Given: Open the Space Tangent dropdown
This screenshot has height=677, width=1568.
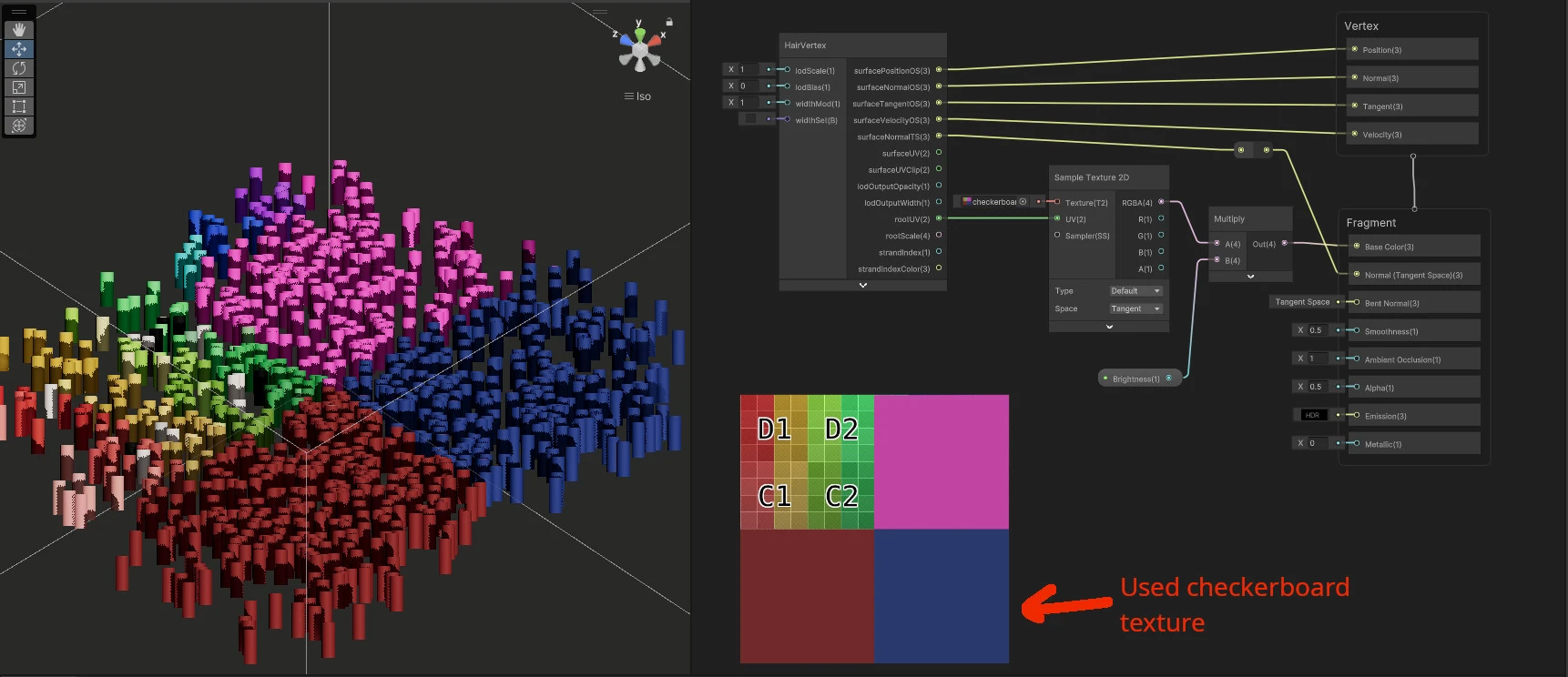Looking at the screenshot, I should point(1135,308).
